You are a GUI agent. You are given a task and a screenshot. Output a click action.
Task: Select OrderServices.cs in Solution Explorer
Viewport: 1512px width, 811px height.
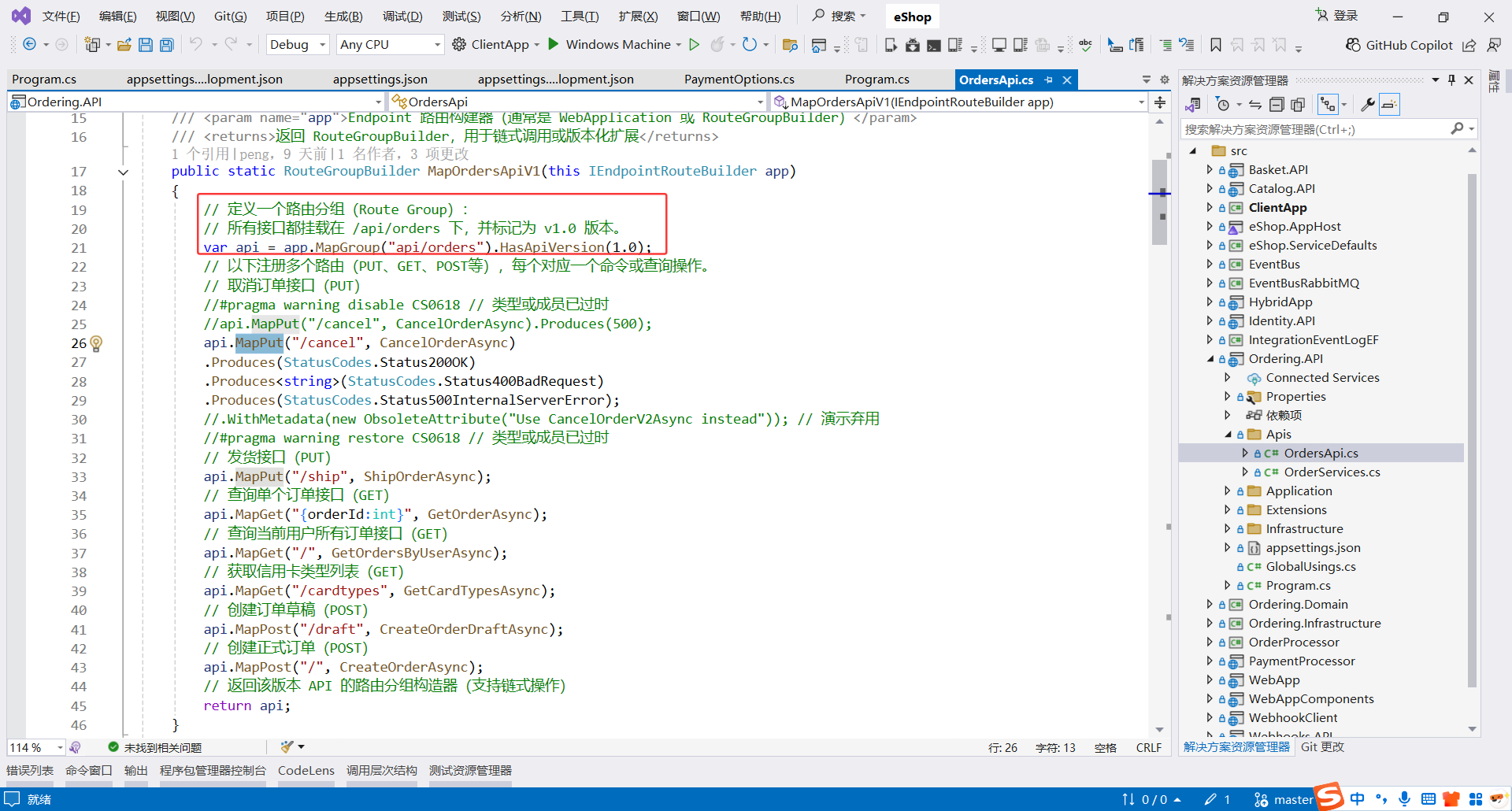(1332, 472)
